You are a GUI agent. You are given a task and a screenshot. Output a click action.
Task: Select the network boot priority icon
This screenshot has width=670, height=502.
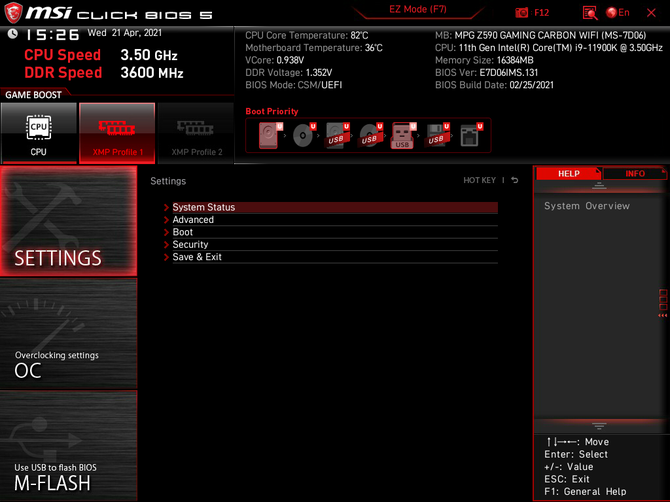tap(471, 135)
